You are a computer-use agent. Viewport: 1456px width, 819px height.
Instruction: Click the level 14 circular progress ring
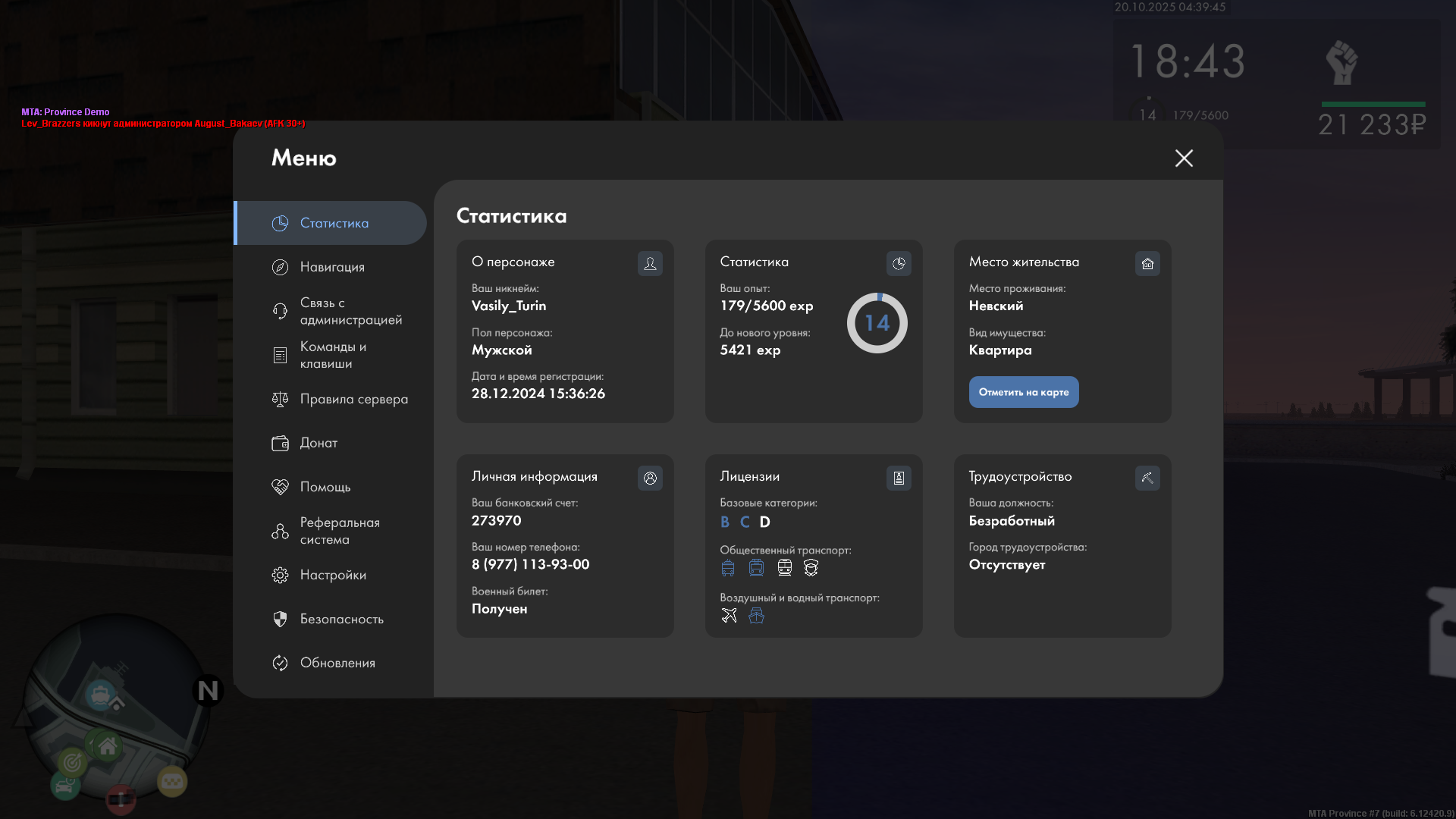click(877, 323)
